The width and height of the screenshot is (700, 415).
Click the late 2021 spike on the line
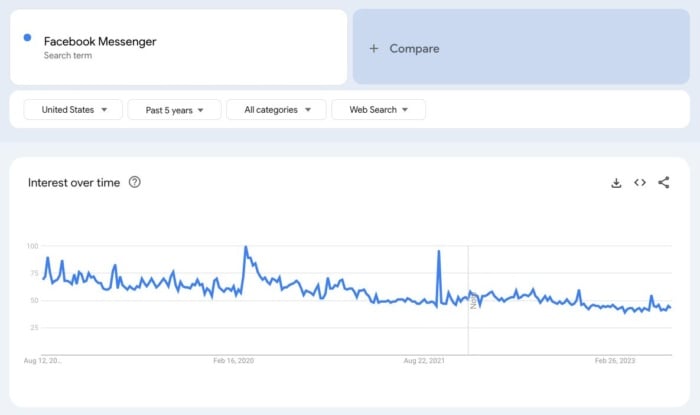coord(439,251)
